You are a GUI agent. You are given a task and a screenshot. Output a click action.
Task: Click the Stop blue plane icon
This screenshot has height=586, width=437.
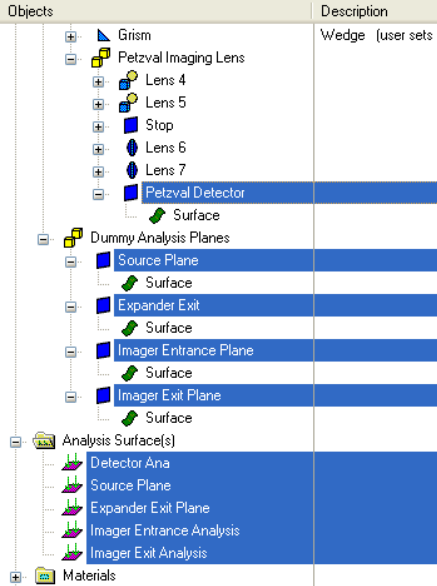pos(131,125)
